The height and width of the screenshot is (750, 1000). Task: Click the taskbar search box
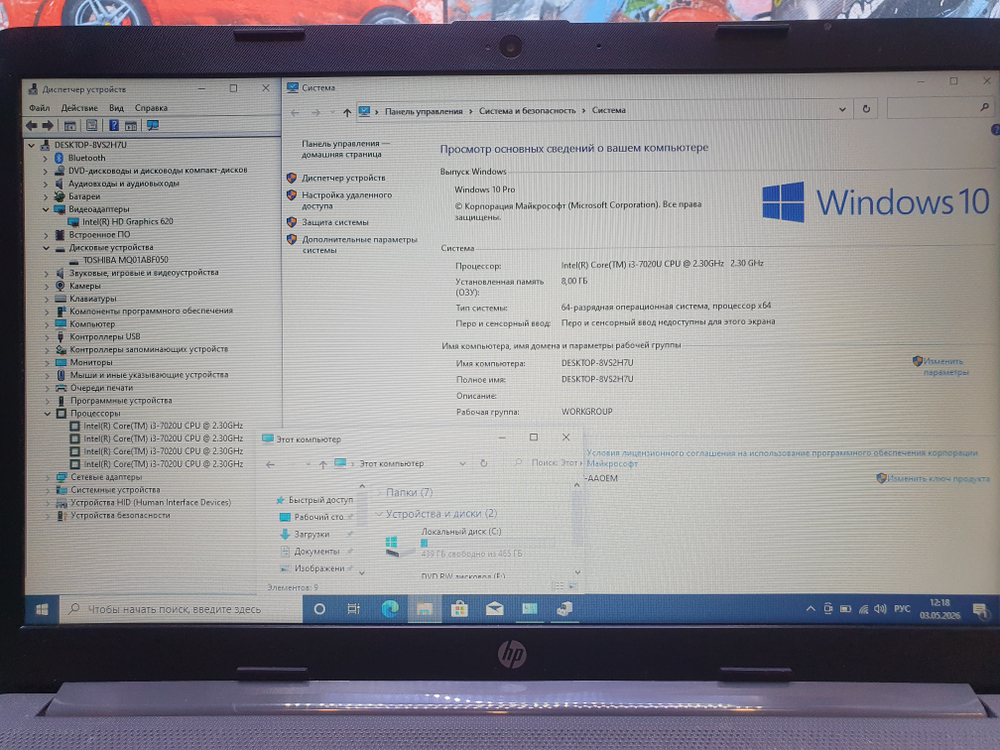tap(181, 610)
